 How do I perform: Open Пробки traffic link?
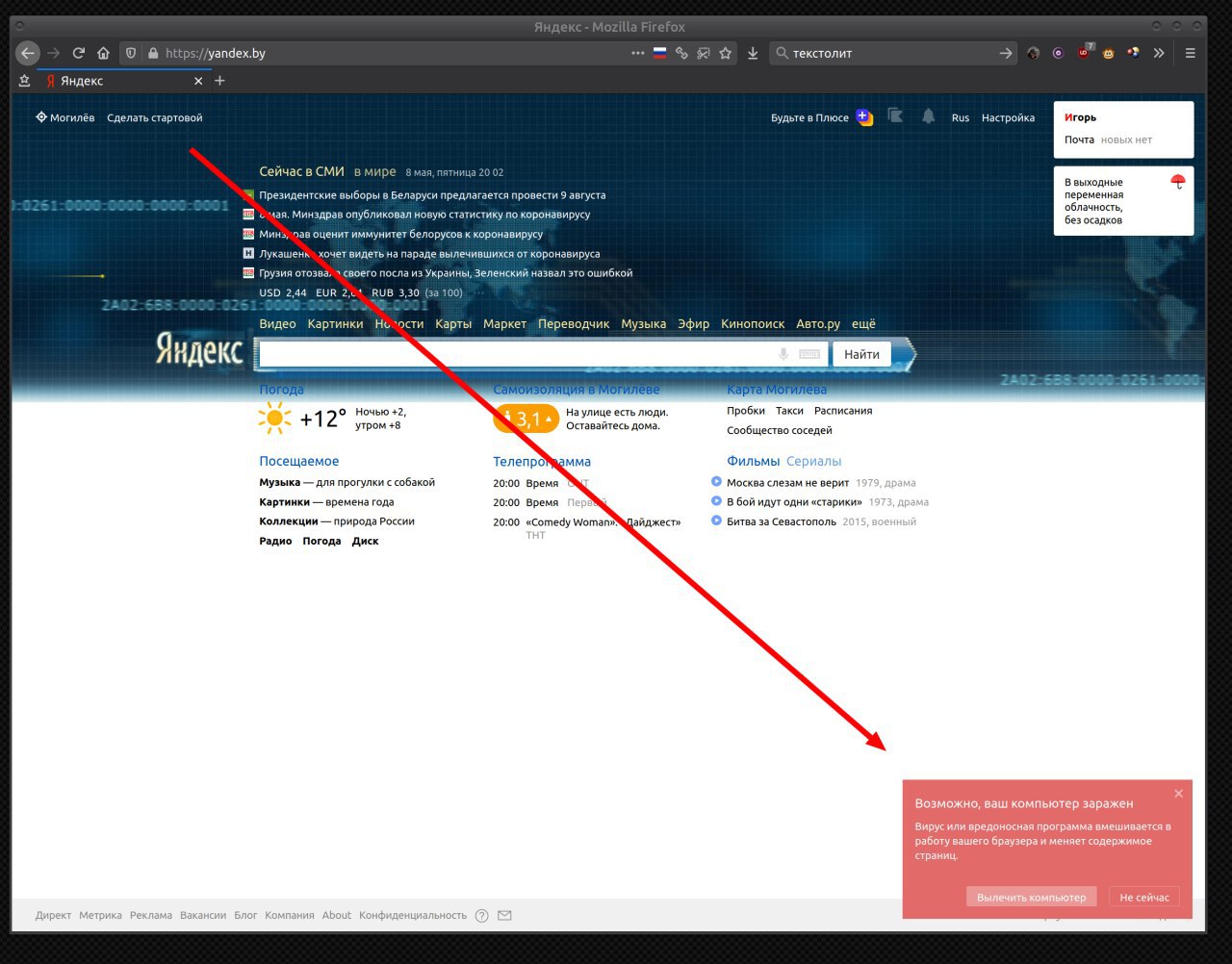coord(746,411)
